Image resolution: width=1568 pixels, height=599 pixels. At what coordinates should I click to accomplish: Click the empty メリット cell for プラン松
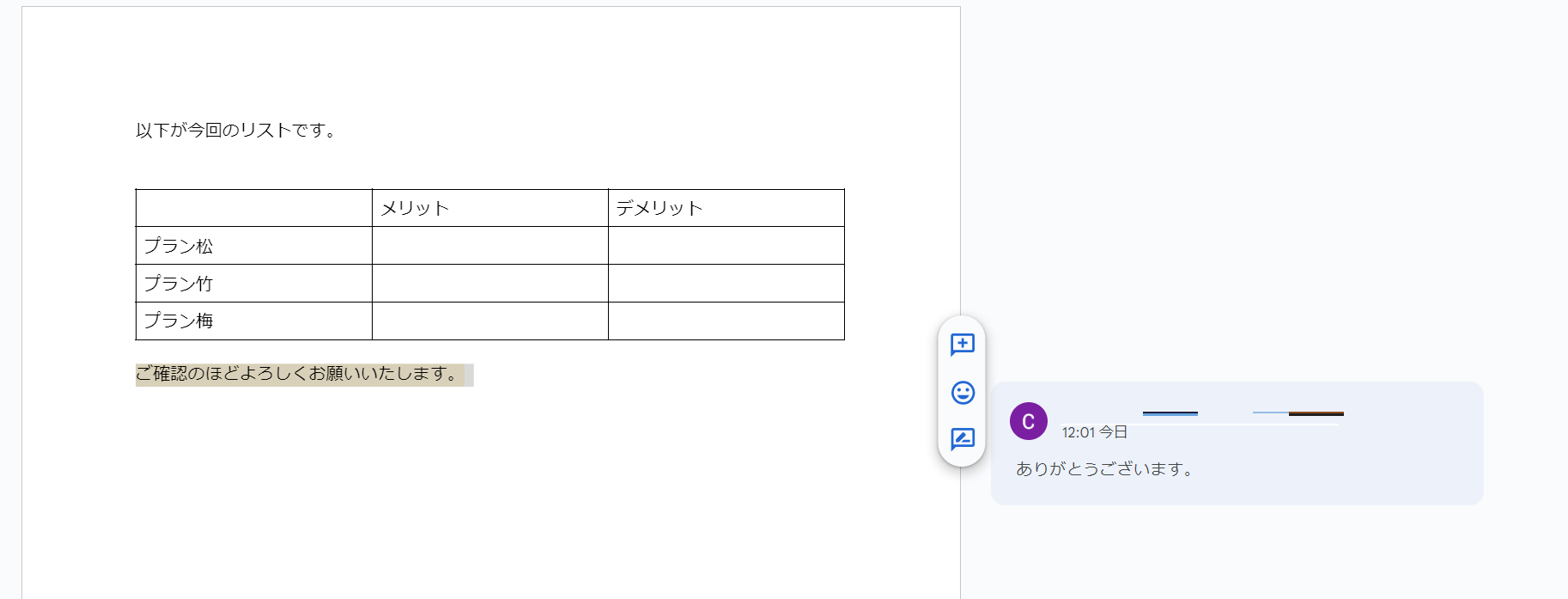[489, 246]
